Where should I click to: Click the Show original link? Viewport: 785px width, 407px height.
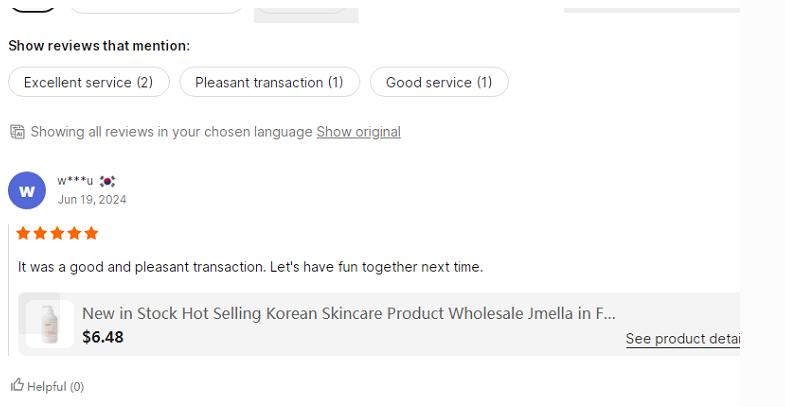pos(358,132)
